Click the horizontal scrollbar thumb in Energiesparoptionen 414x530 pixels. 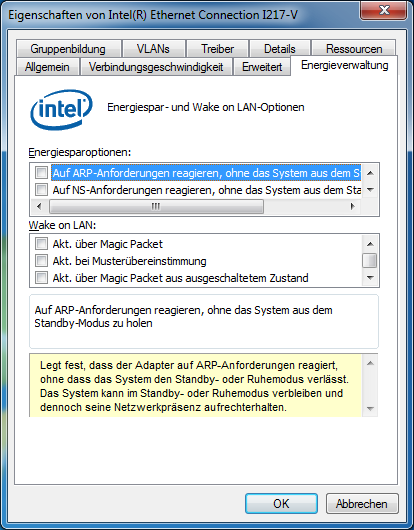pyautogui.click(x=156, y=206)
